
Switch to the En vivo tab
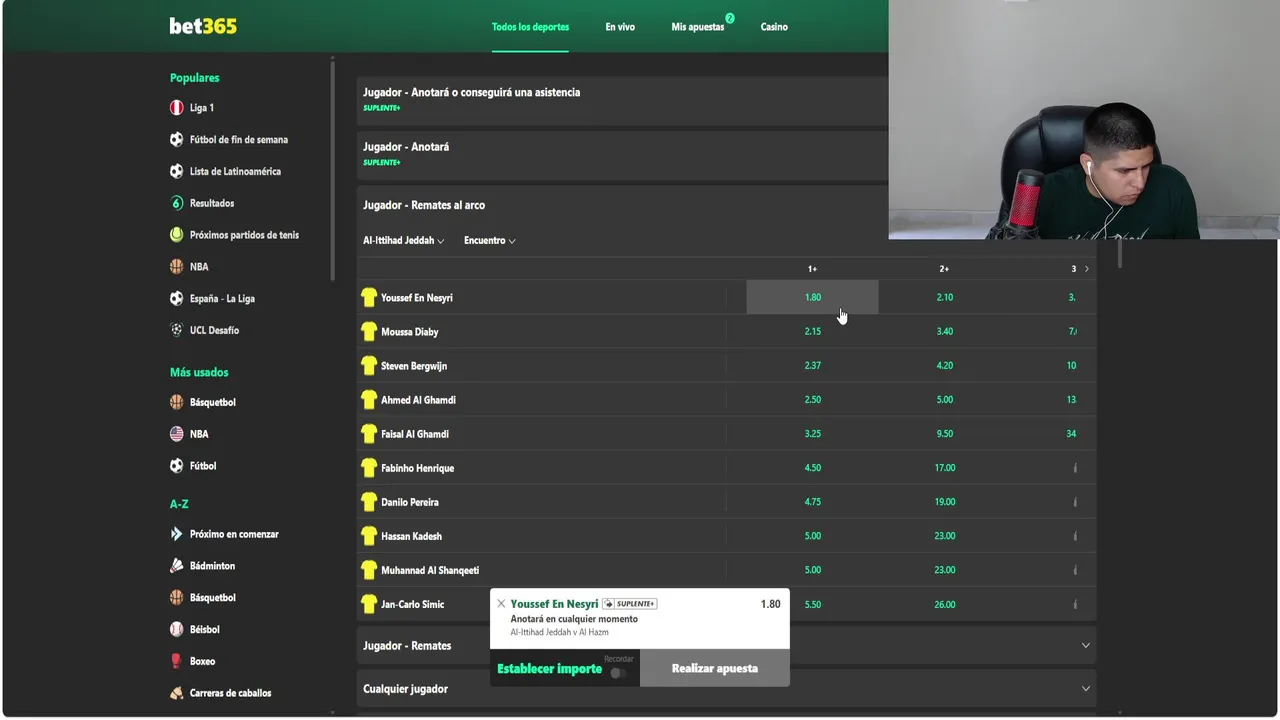tap(620, 27)
